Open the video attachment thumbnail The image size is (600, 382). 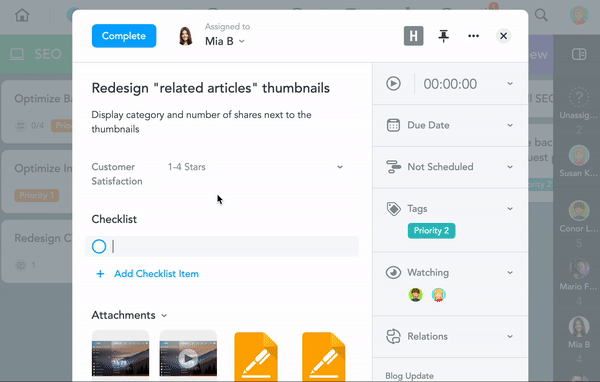pyautogui.click(x=188, y=355)
